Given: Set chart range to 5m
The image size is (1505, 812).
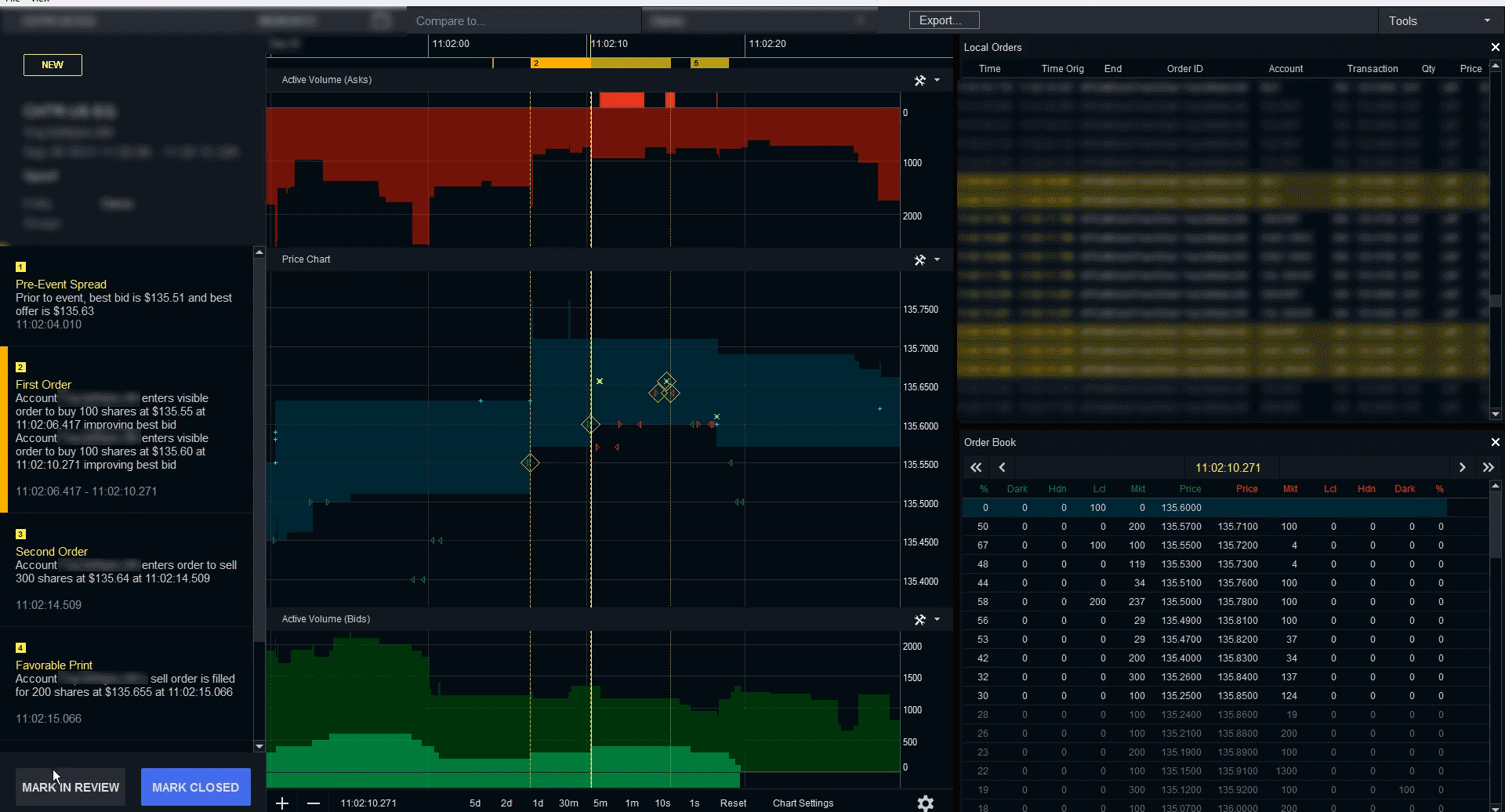Looking at the screenshot, I should point(600,803).
